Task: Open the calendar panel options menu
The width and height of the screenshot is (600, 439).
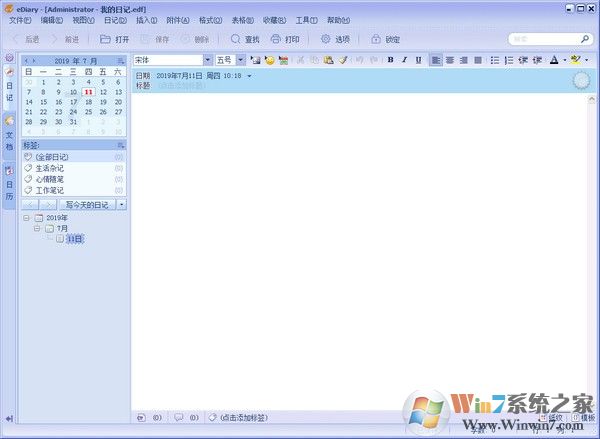Action: point(121,61)
